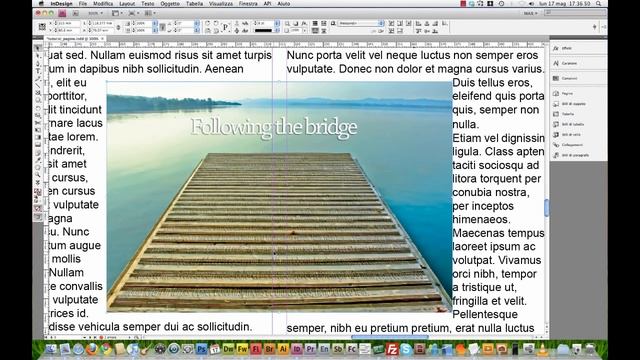Open Skype from the Dock
The image size is (640, 360).
pos(406,349)
